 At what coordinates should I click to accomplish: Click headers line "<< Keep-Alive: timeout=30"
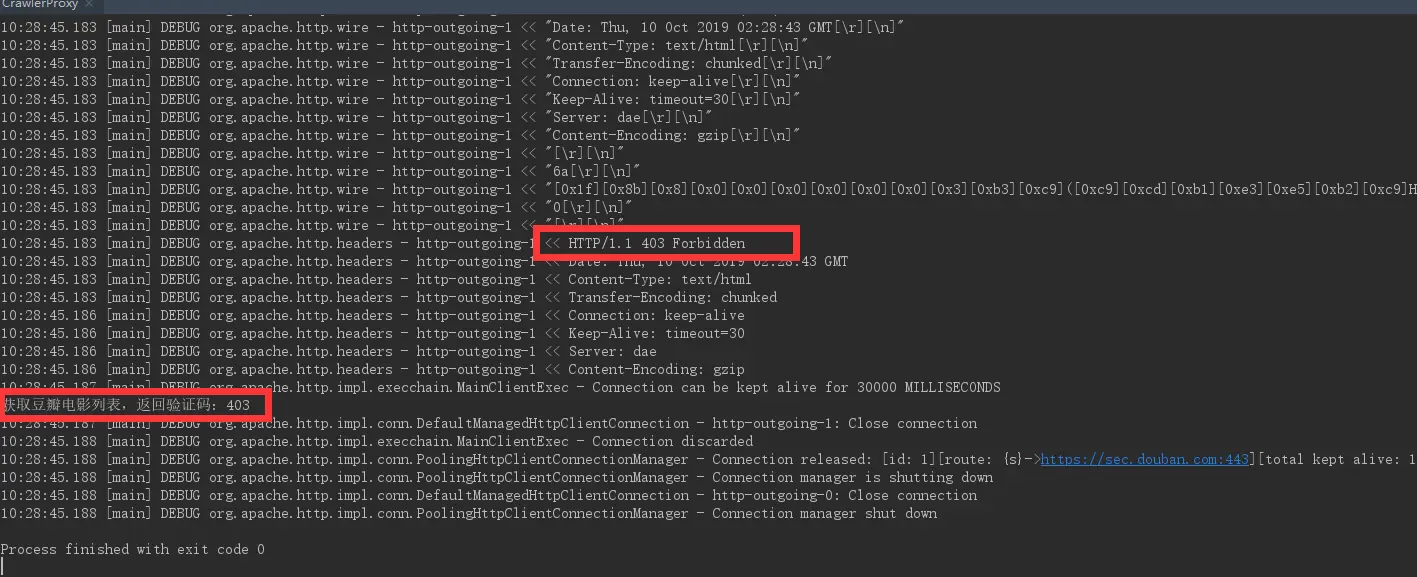point(372,333)
